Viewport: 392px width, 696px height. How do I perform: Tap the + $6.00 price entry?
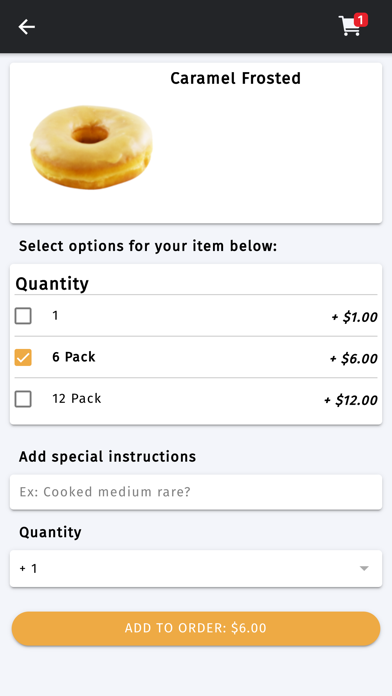click(353, 358)
